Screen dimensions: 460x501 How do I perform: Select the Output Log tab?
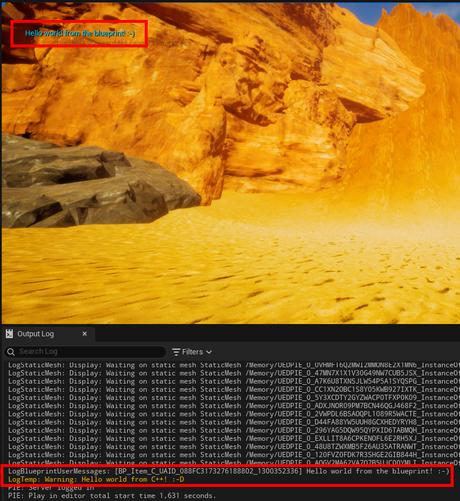tap(48, 334)
